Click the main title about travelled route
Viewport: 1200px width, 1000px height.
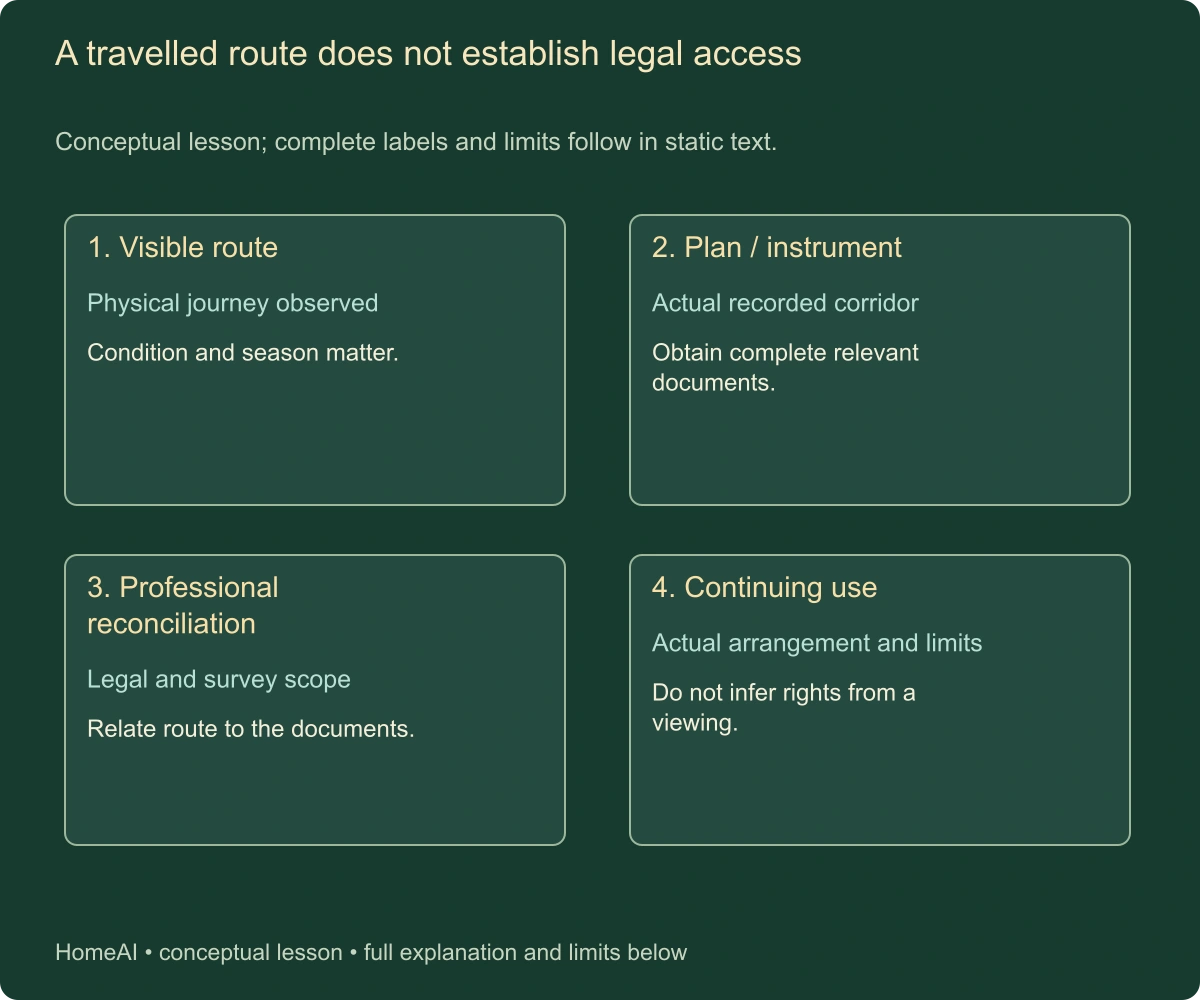428,54
